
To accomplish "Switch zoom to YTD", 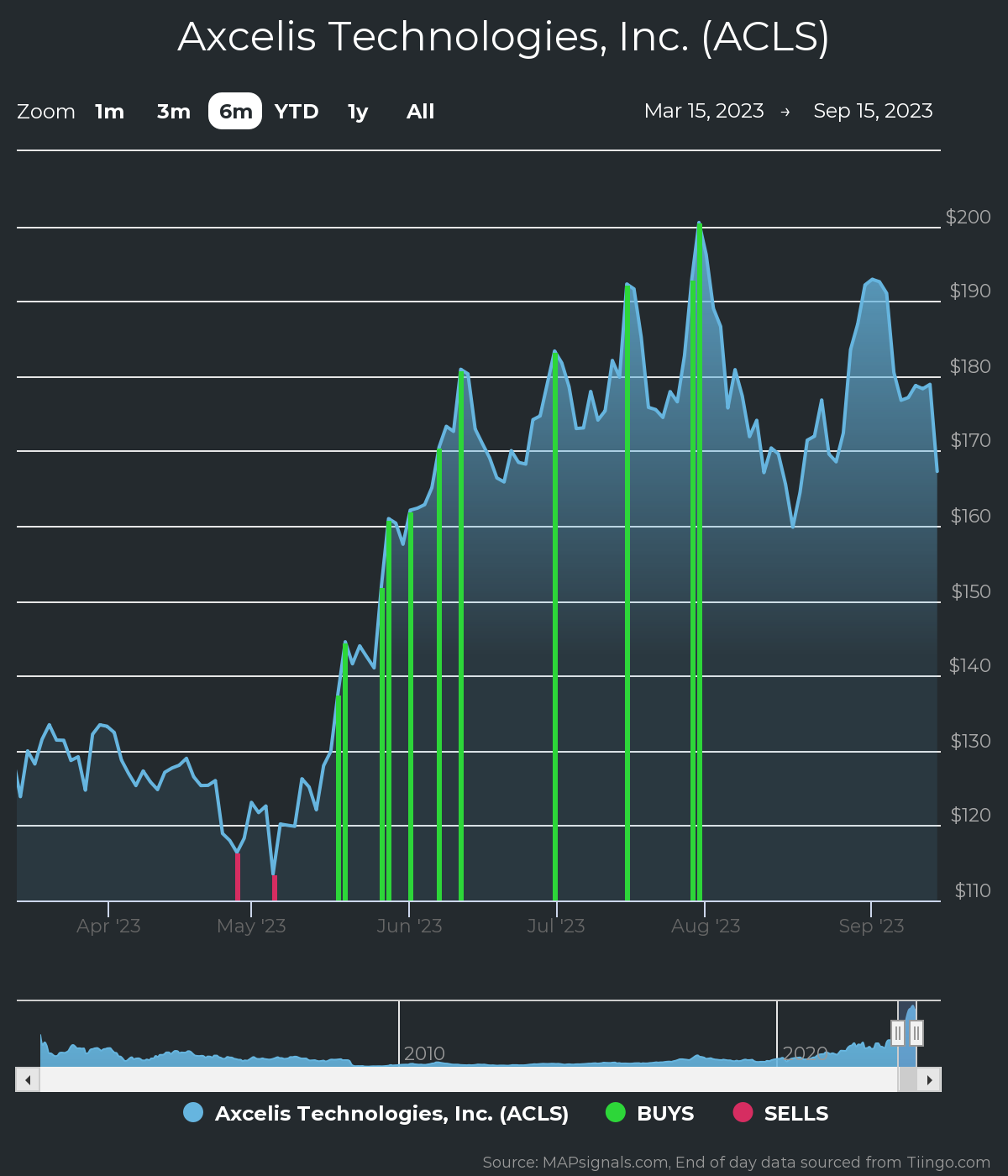I will coord(297,112).
